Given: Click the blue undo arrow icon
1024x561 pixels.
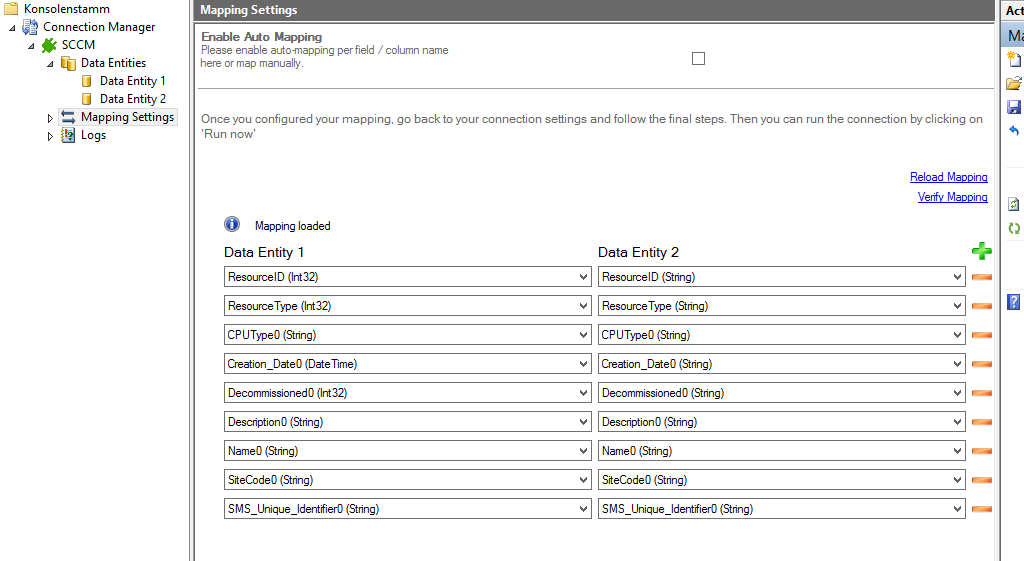Looking at the screenshot, I should (x=1013, y=131).
